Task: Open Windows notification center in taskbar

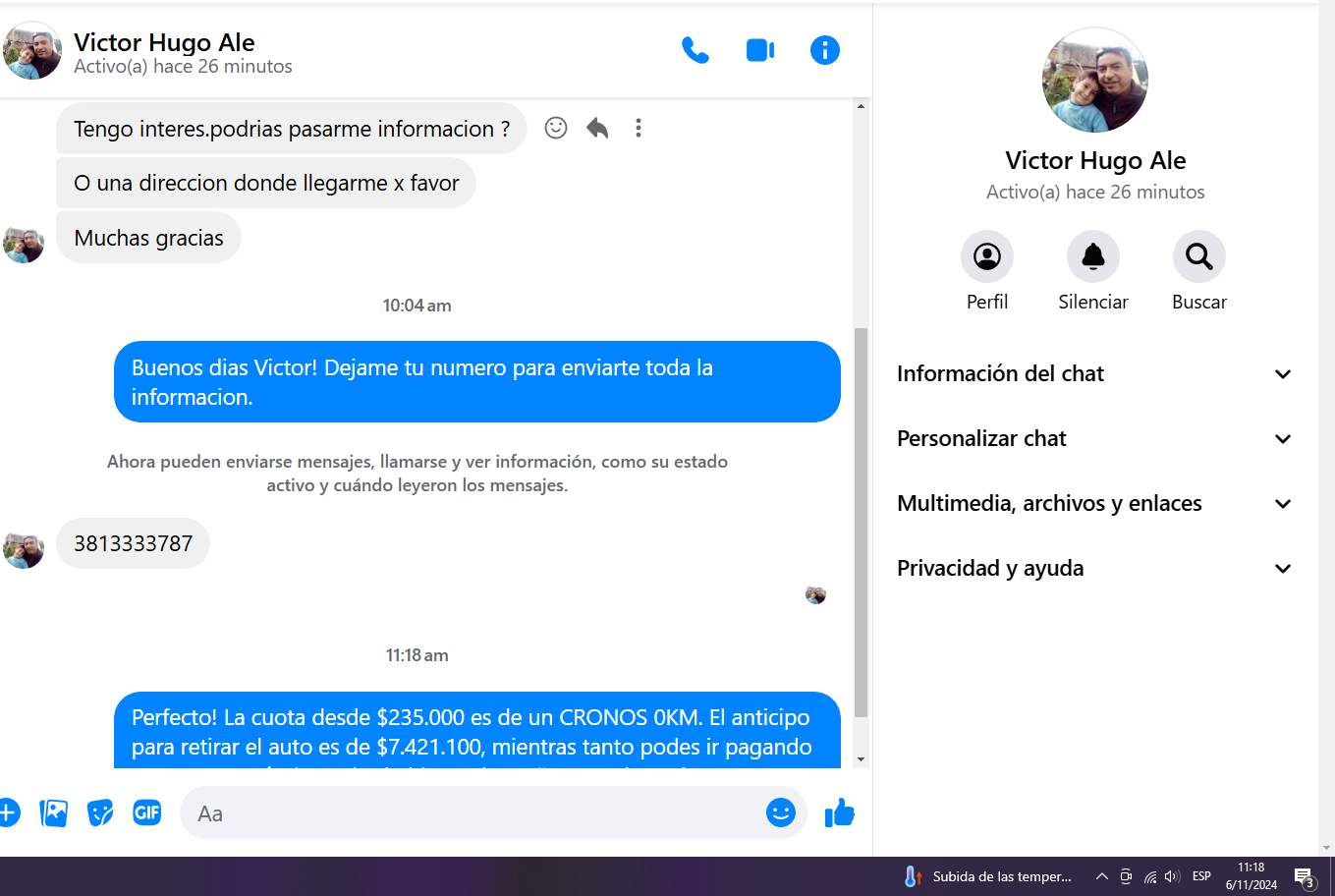Action: [x=1305, y=876]
